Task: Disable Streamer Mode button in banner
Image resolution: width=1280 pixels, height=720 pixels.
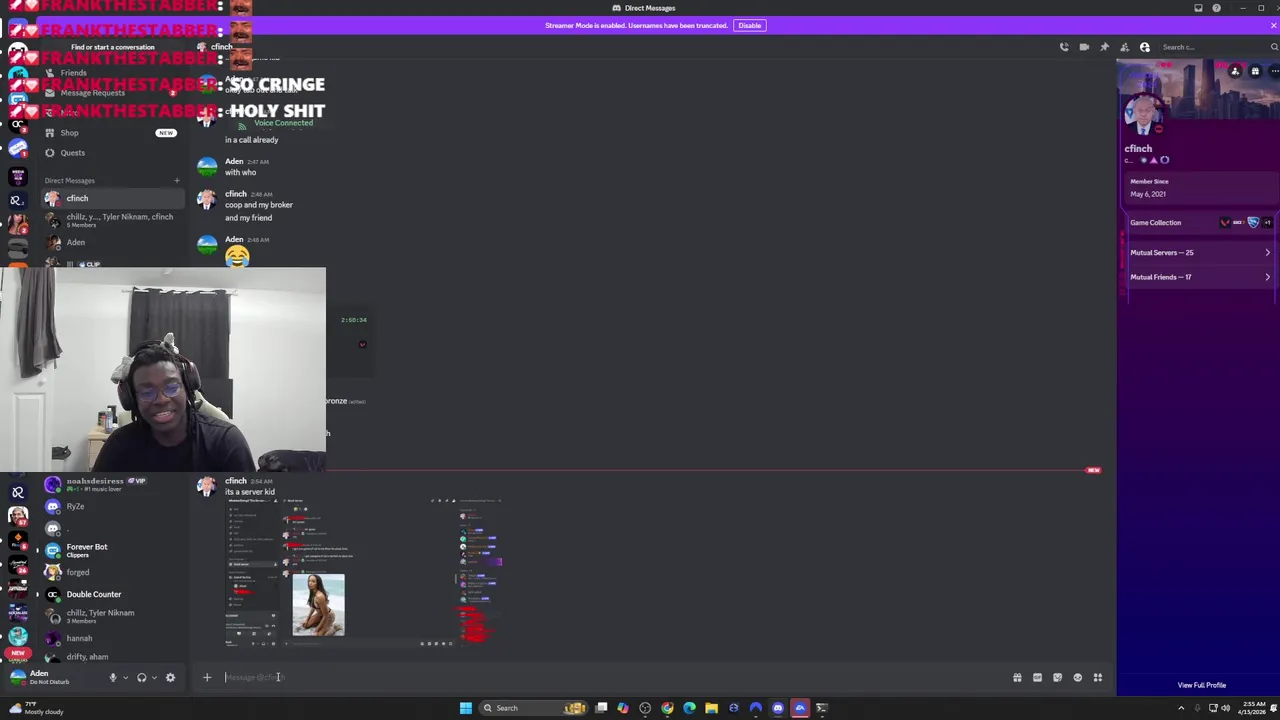Action: pos(750,25)
